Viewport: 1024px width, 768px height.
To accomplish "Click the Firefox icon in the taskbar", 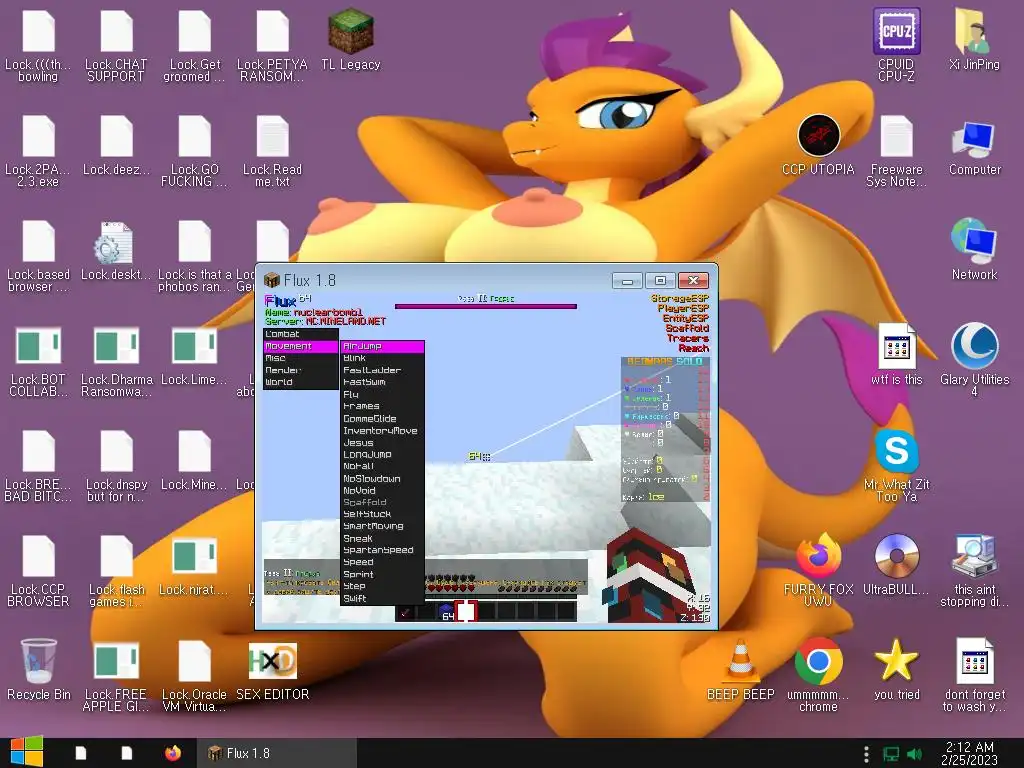I will click(172, 753).
